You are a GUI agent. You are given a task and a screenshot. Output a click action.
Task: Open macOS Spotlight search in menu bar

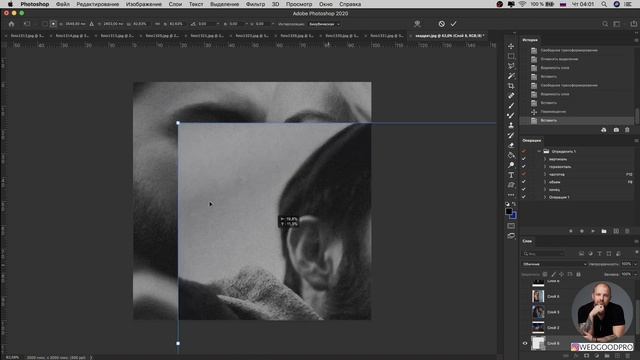pos(604,4)
